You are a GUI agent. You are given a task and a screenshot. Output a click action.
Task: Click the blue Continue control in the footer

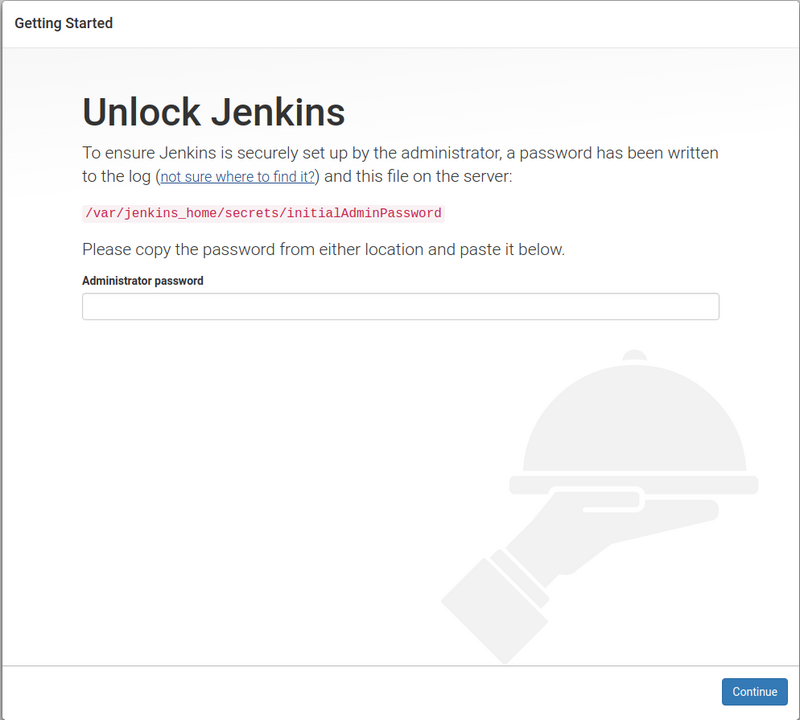754,691
